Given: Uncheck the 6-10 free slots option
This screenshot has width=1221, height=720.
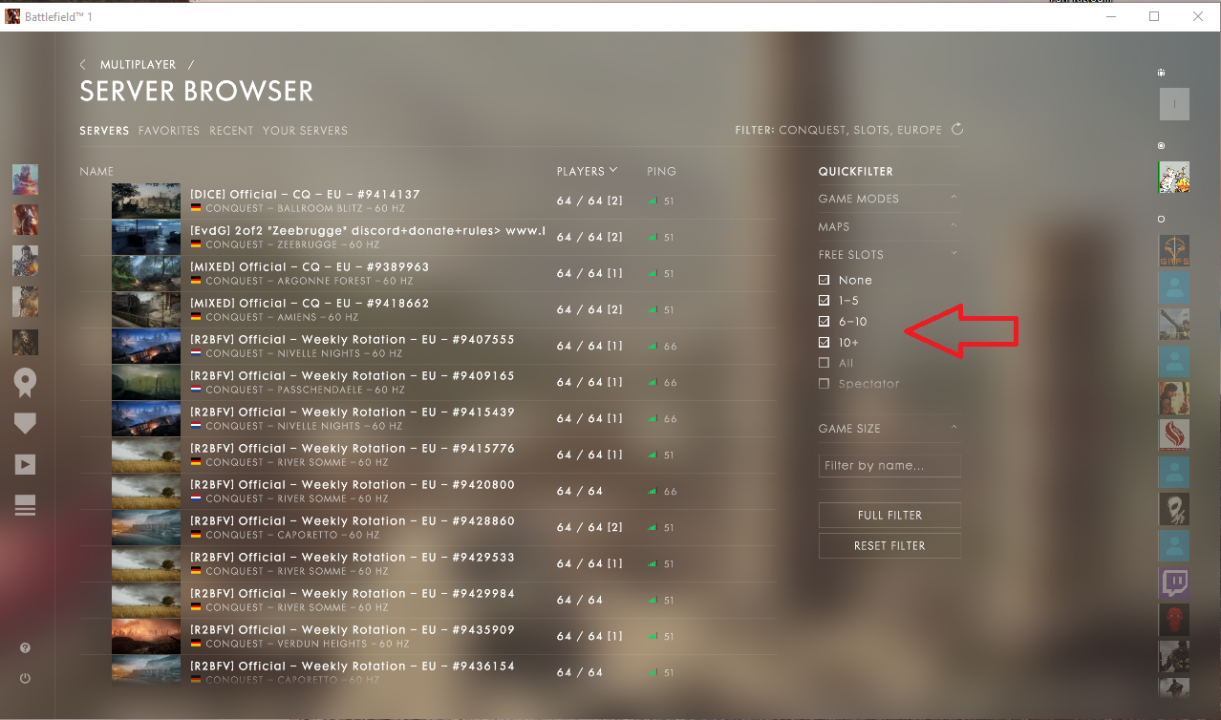Looking at the screenshot, I should (824, 321).
